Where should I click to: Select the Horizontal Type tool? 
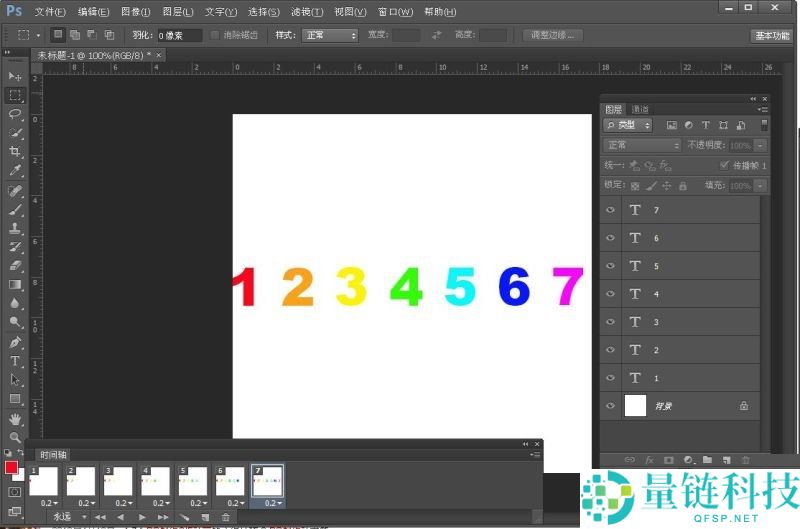click(x=15, y=361)
